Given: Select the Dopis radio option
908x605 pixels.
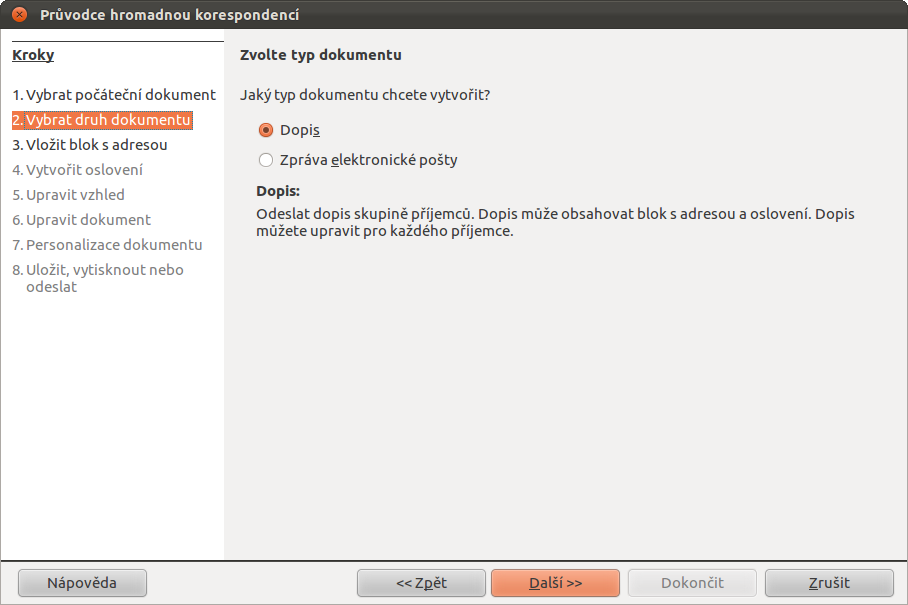Looking at the screenshot, I should pyautogui.click(x=289, y=130).
